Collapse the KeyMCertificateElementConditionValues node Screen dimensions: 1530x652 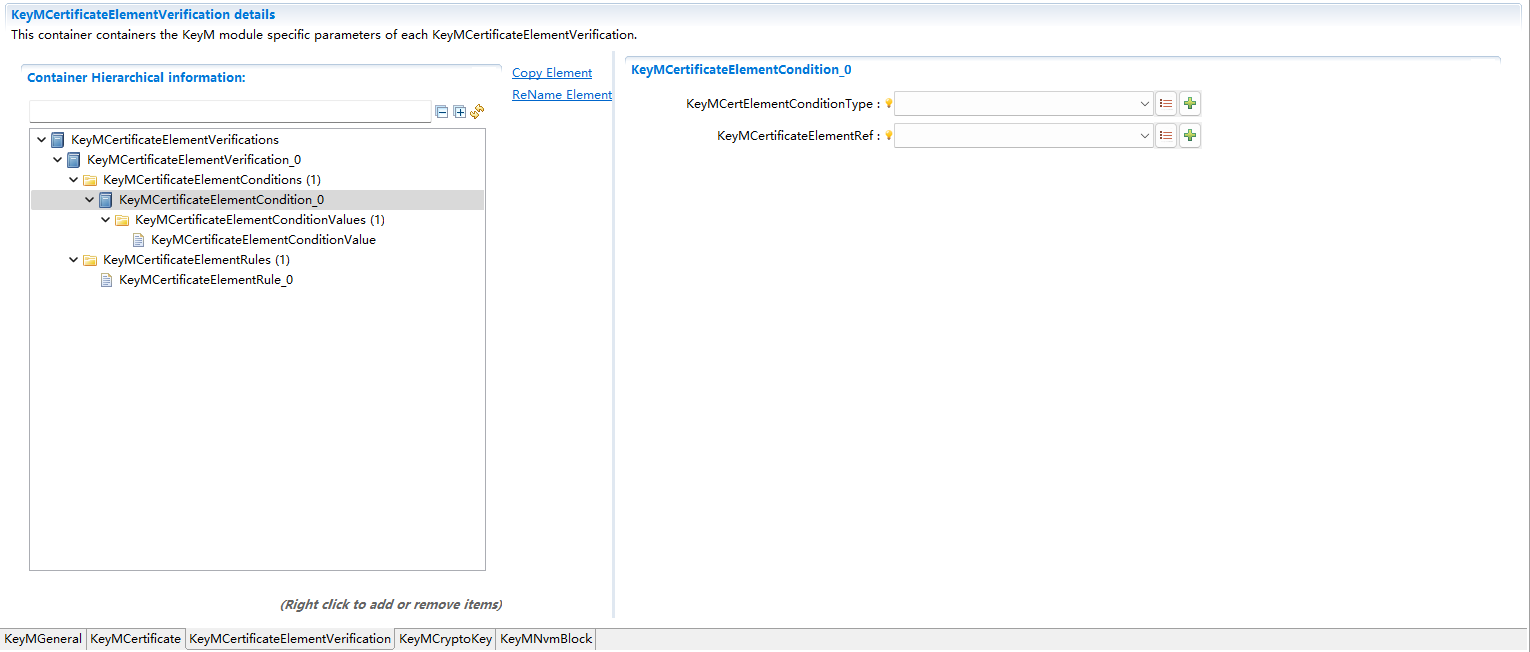(105, 219)
